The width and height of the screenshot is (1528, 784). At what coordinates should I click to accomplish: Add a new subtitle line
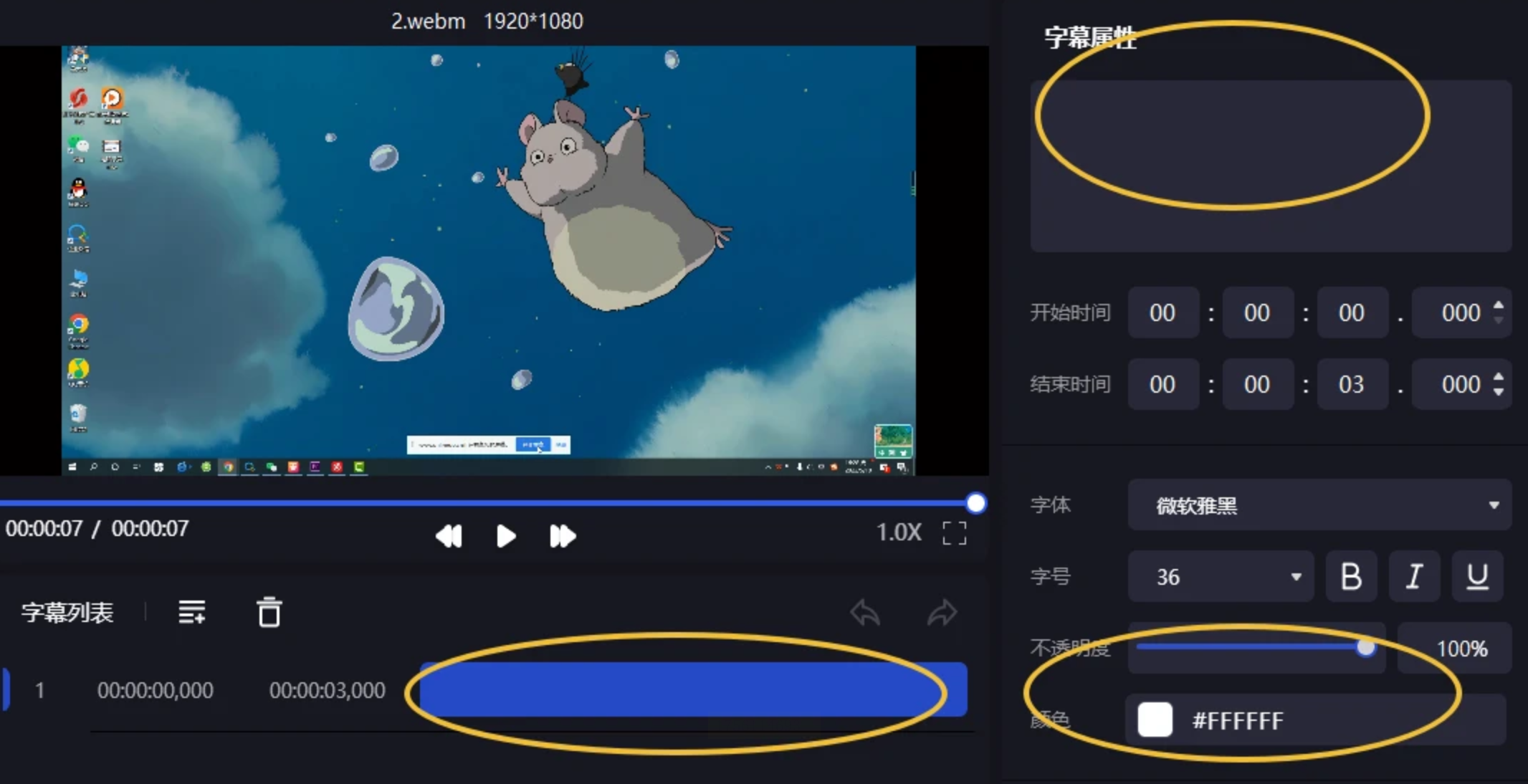pyautogui.click(x=192, y=612)
